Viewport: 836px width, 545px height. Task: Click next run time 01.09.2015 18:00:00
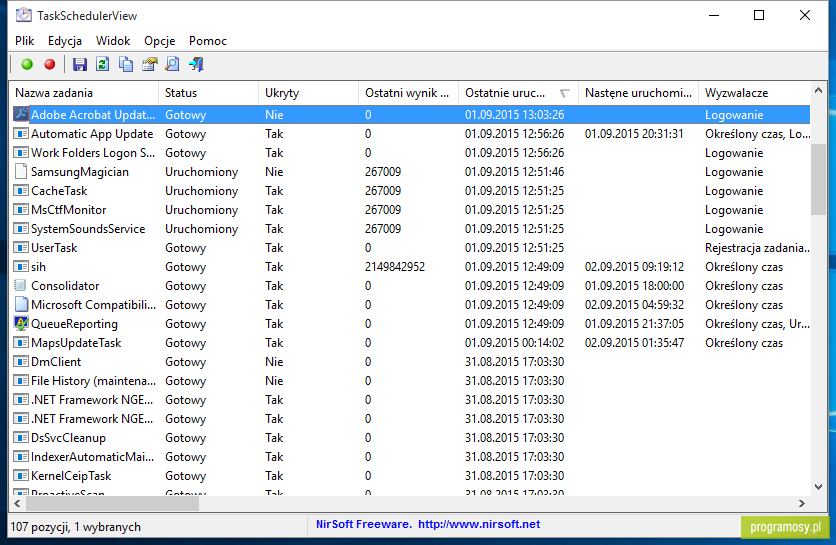634,285
